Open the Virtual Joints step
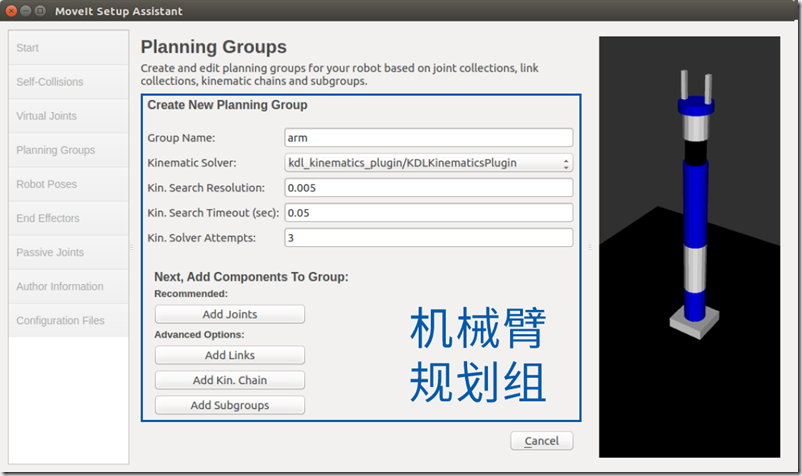The height and width of the screenshot is (476, 802). click(x=69, y=116)
